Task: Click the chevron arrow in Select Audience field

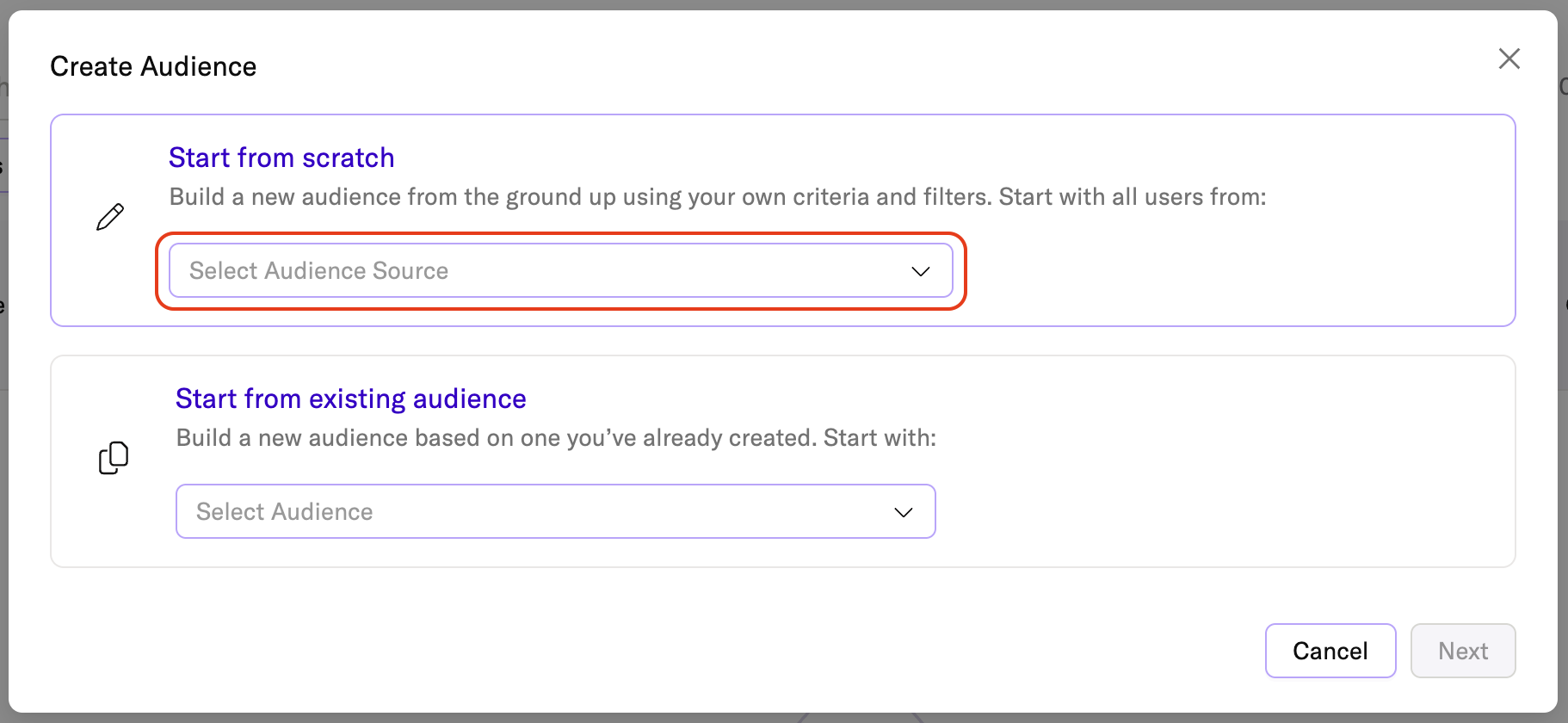Action: 903,512
